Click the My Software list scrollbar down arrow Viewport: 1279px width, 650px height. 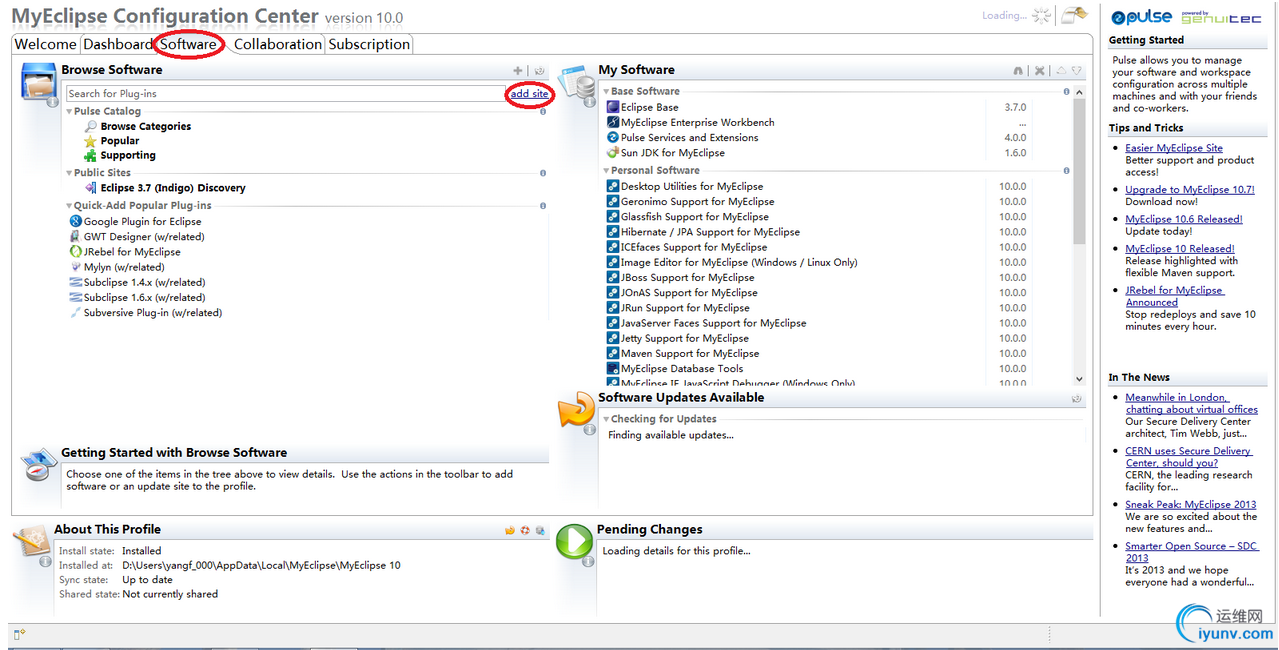point(1079,379)
